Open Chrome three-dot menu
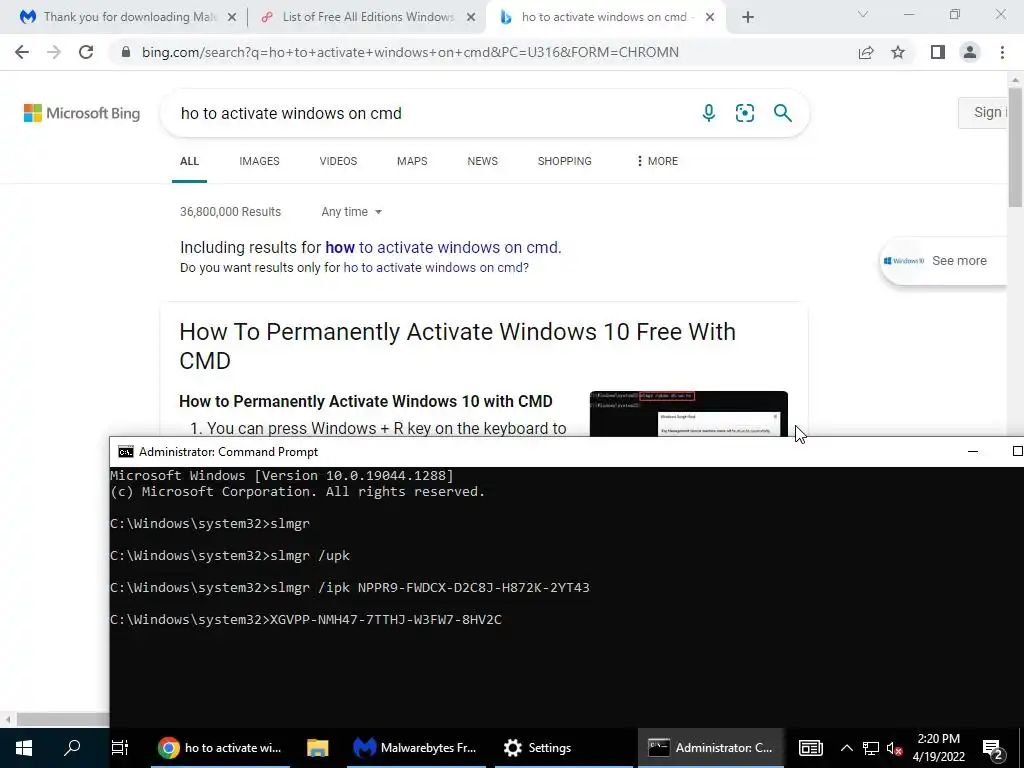This screenshot has height=768, width=1024. (1002, 52)
